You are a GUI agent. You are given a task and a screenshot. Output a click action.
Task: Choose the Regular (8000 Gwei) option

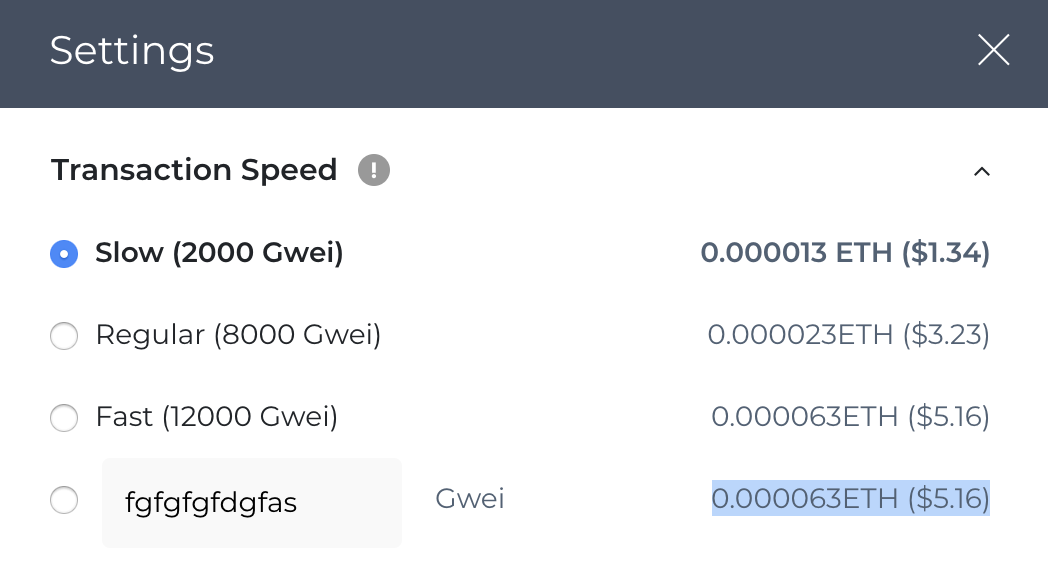[x=64, y=336]
